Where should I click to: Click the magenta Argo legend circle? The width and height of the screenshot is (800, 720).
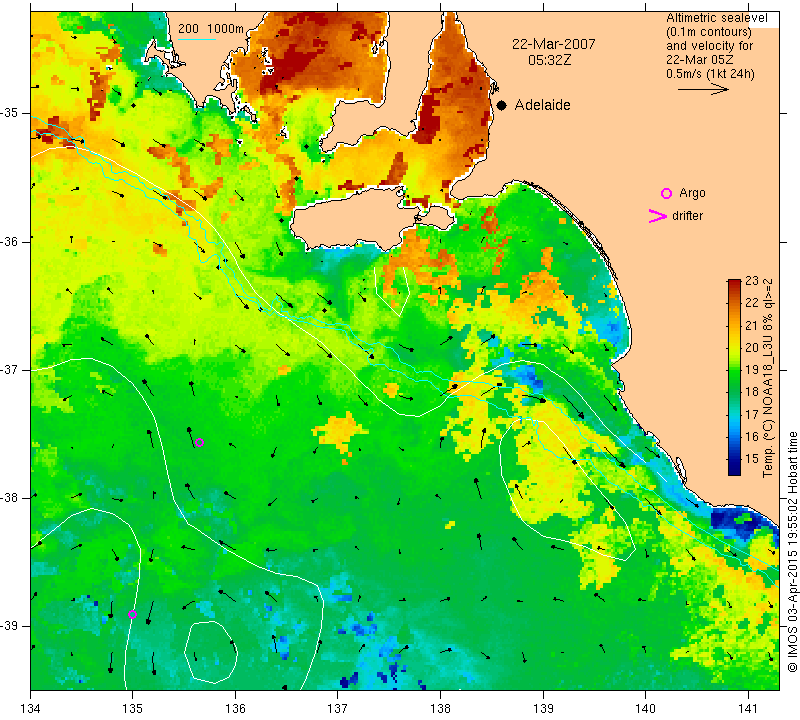click(x=666, y=193)
